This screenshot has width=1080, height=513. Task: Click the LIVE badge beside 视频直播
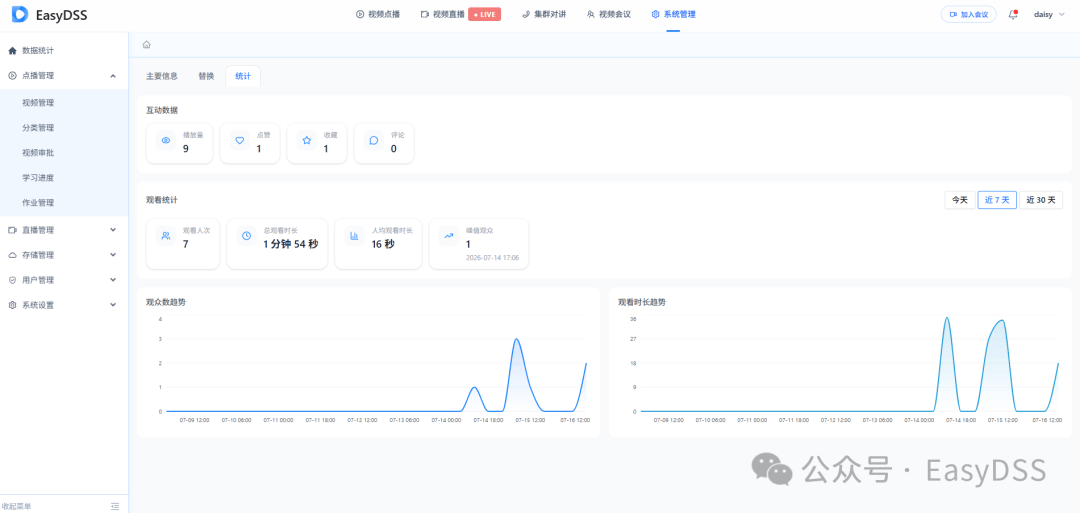484,14
